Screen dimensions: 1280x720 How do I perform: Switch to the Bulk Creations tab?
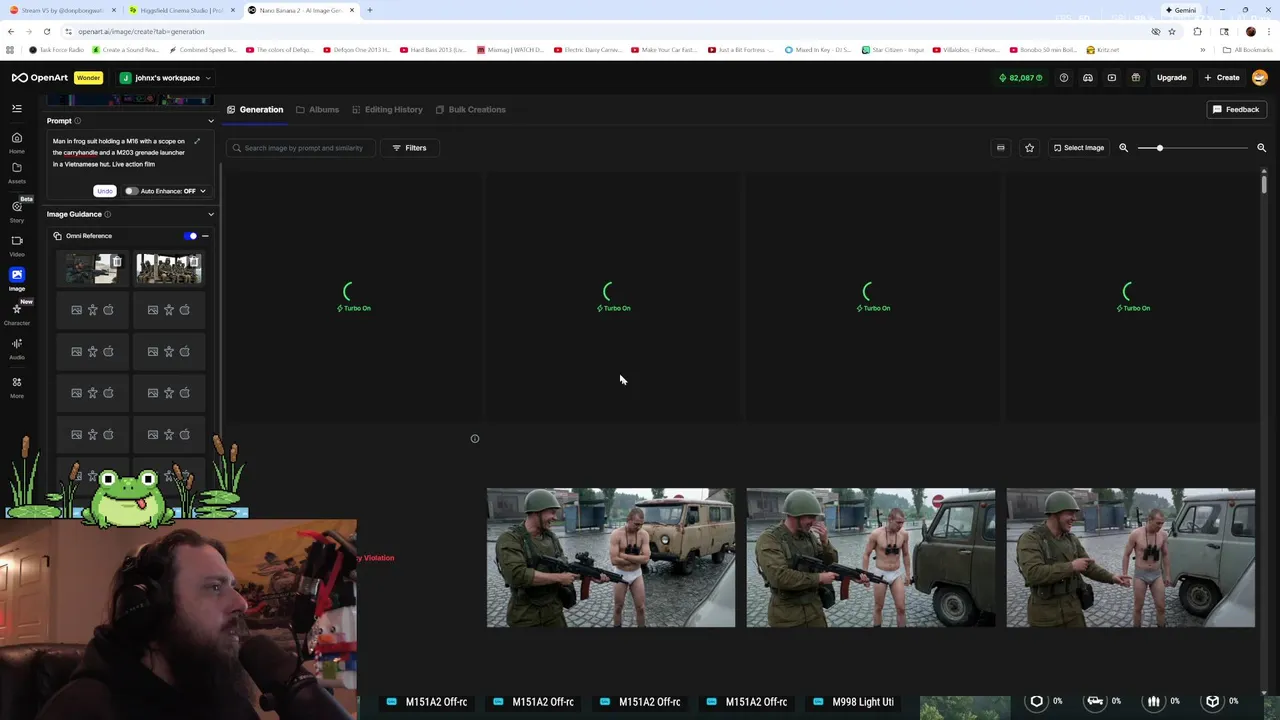[470, 109]
